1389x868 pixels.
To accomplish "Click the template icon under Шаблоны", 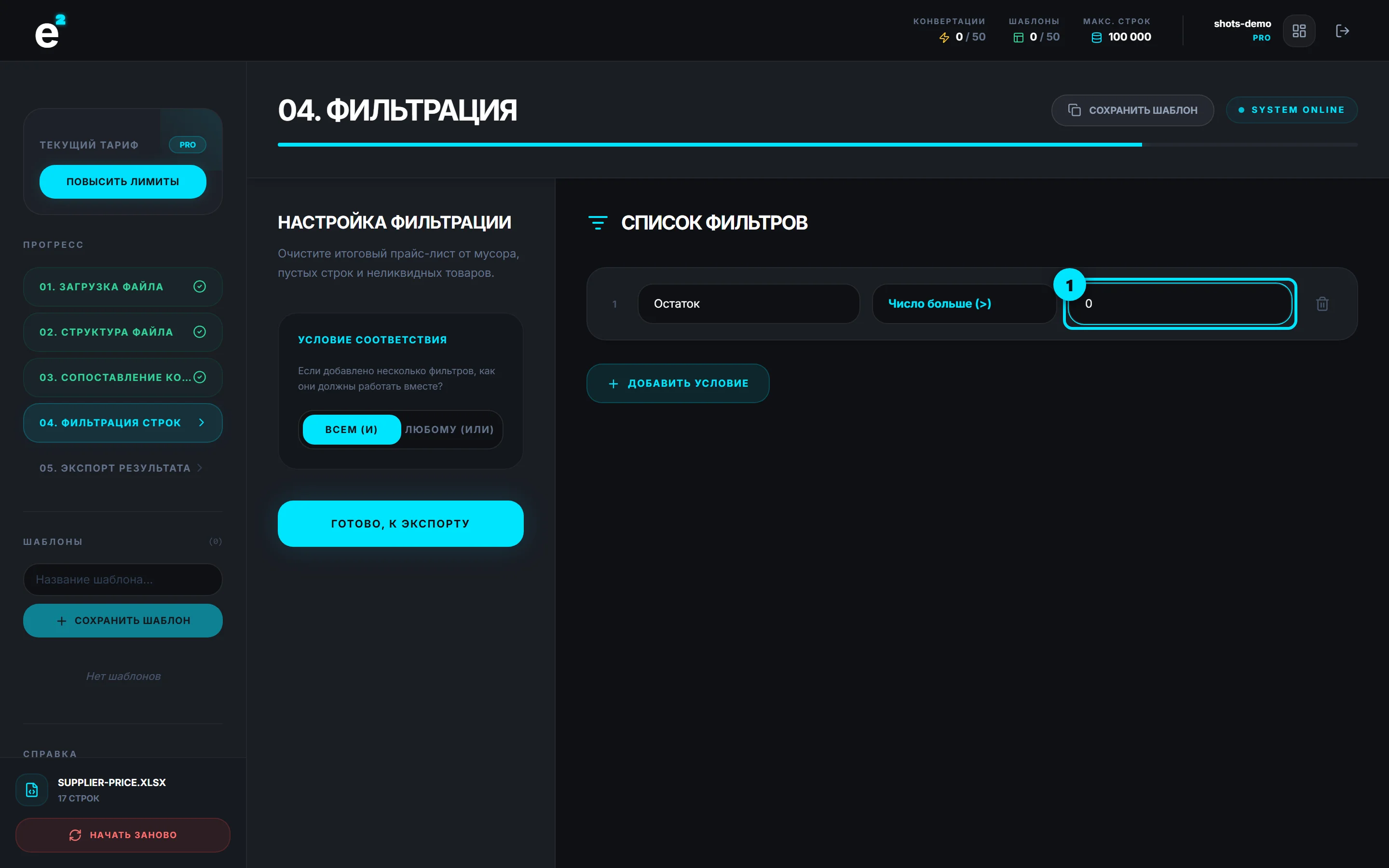I will [1018, 37].
